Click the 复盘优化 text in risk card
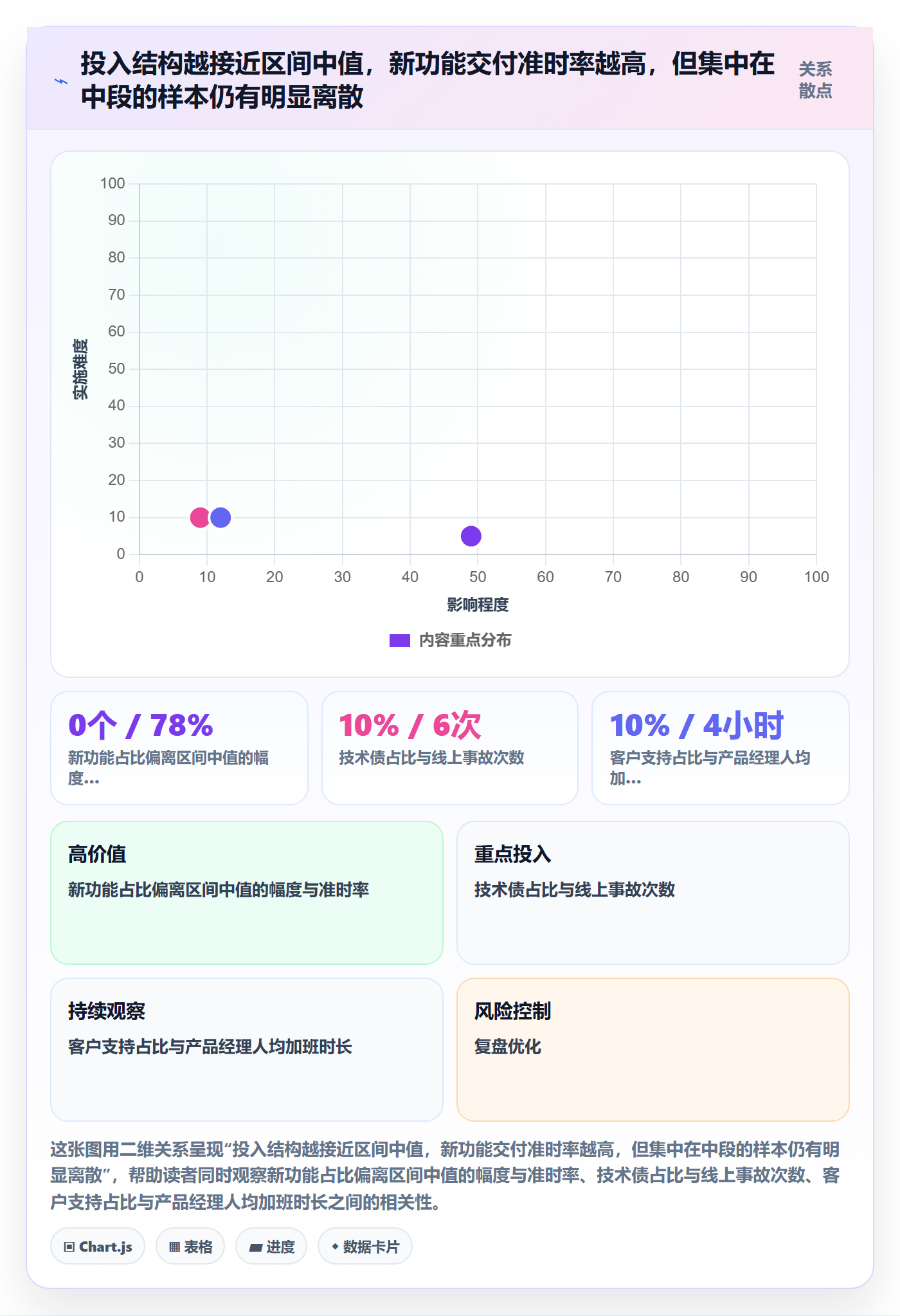This screenshot has width=900, height=1316. (508, 1046)
